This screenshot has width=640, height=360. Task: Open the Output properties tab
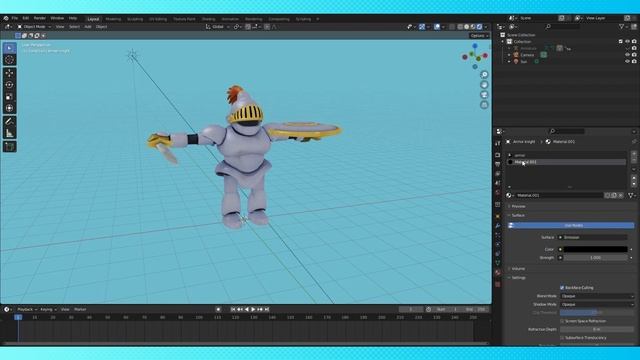coord(498,164)
